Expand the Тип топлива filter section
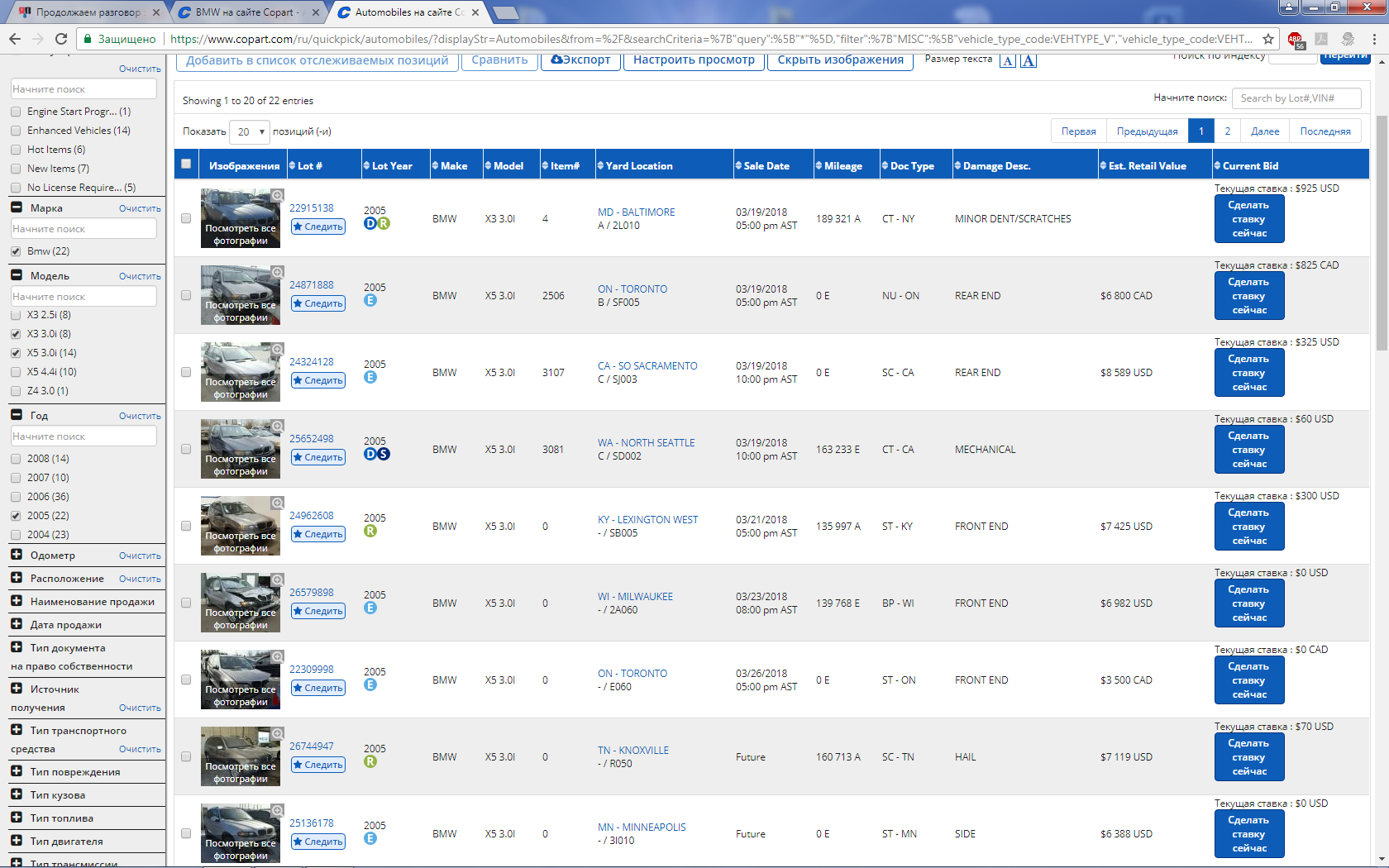The image size is (1389, 868). [17, 818]
